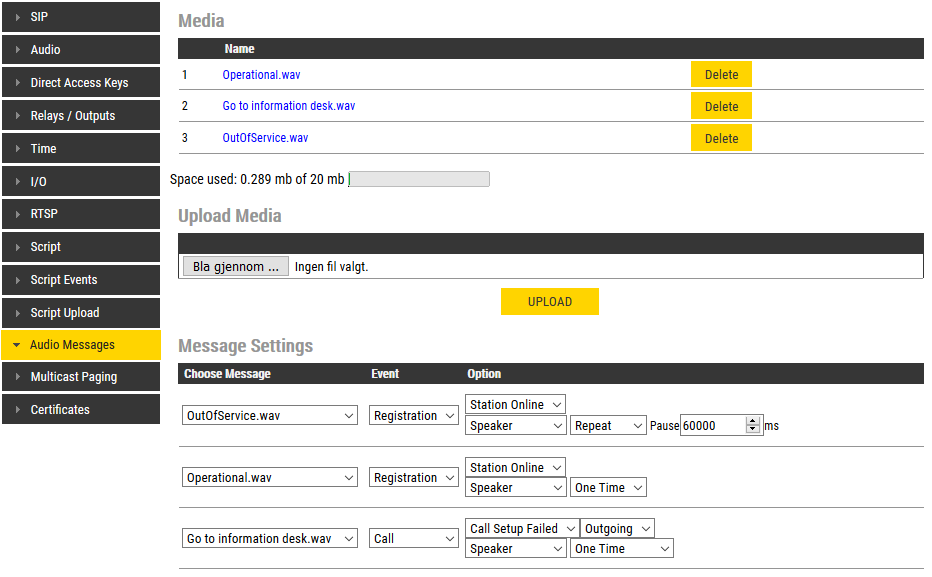Delete the Operational.wav media file
This screenshot has width=932, height=577.
tap(721, 75)
